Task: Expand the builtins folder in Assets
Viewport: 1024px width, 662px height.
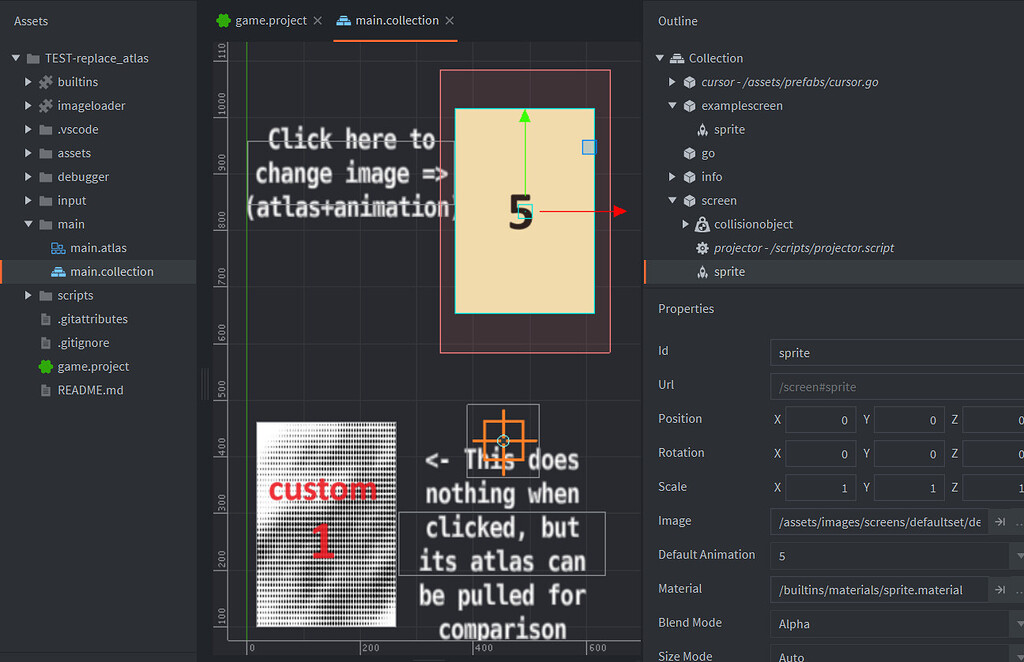Action: click(x=26, y=81)
